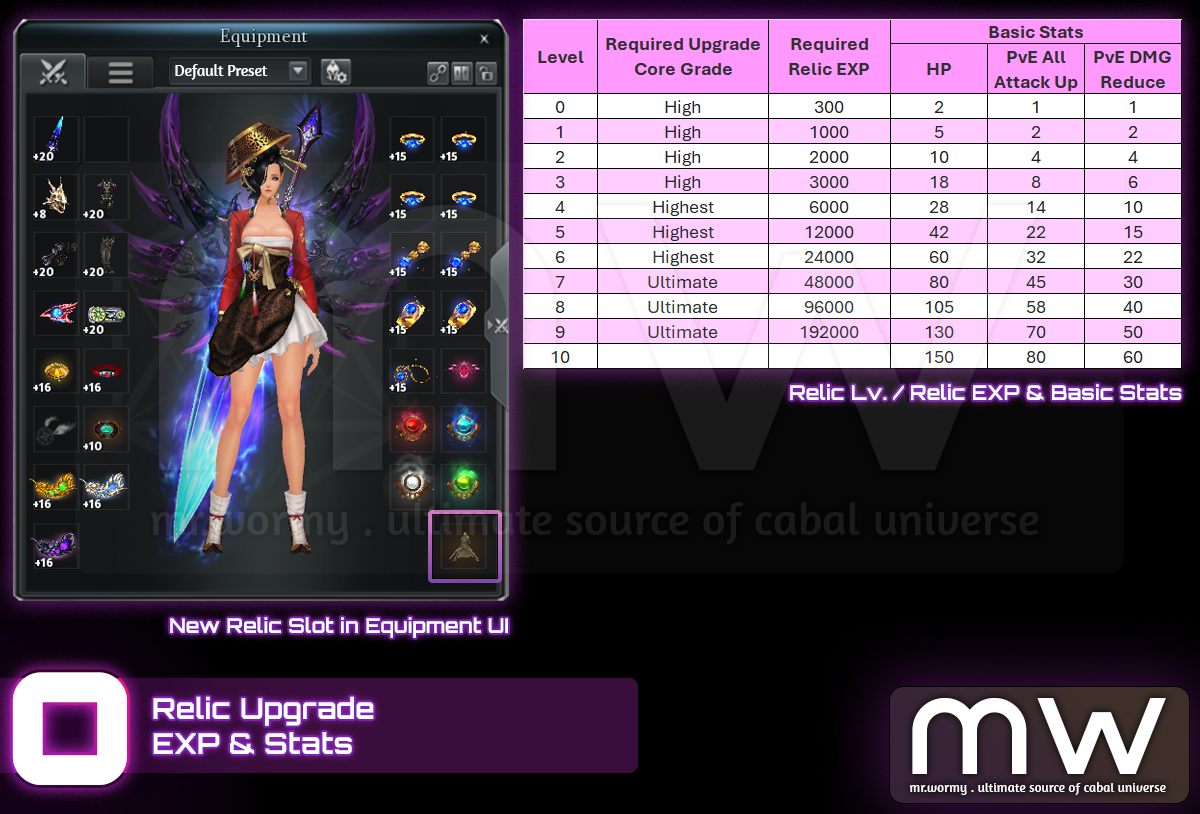Click the chain link icon
Viewport: 1200px width, 814px height.
click(438, 72)
